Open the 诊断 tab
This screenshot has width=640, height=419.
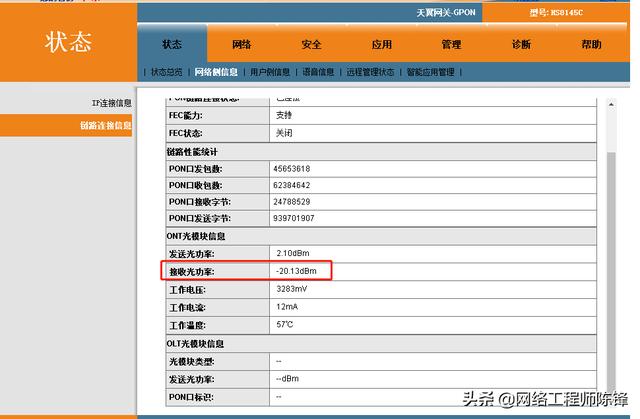click(521, 44)
